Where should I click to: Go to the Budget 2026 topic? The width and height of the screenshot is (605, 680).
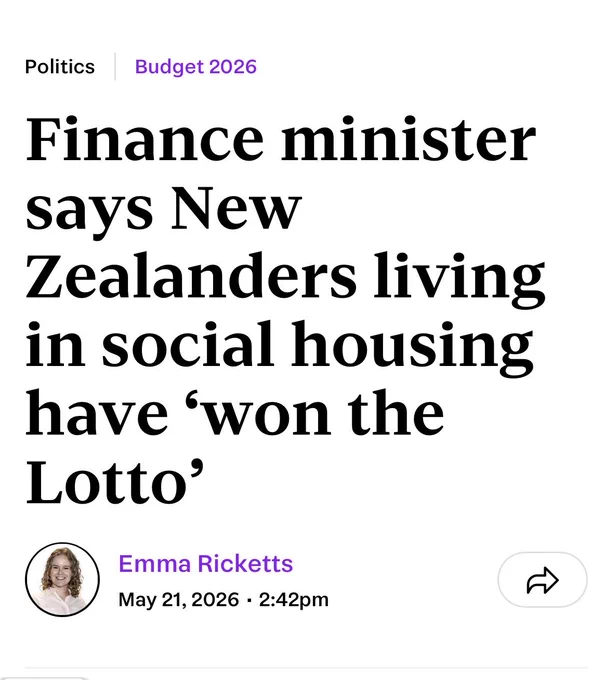[196, 67]
